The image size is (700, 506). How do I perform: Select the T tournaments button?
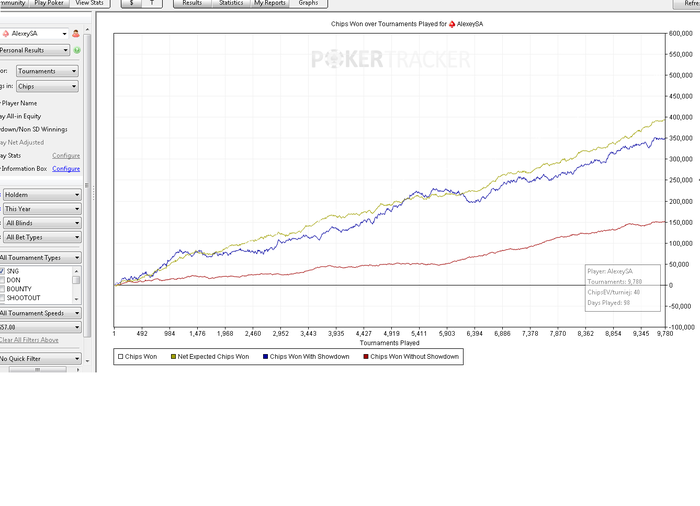(x=152, y=3)
